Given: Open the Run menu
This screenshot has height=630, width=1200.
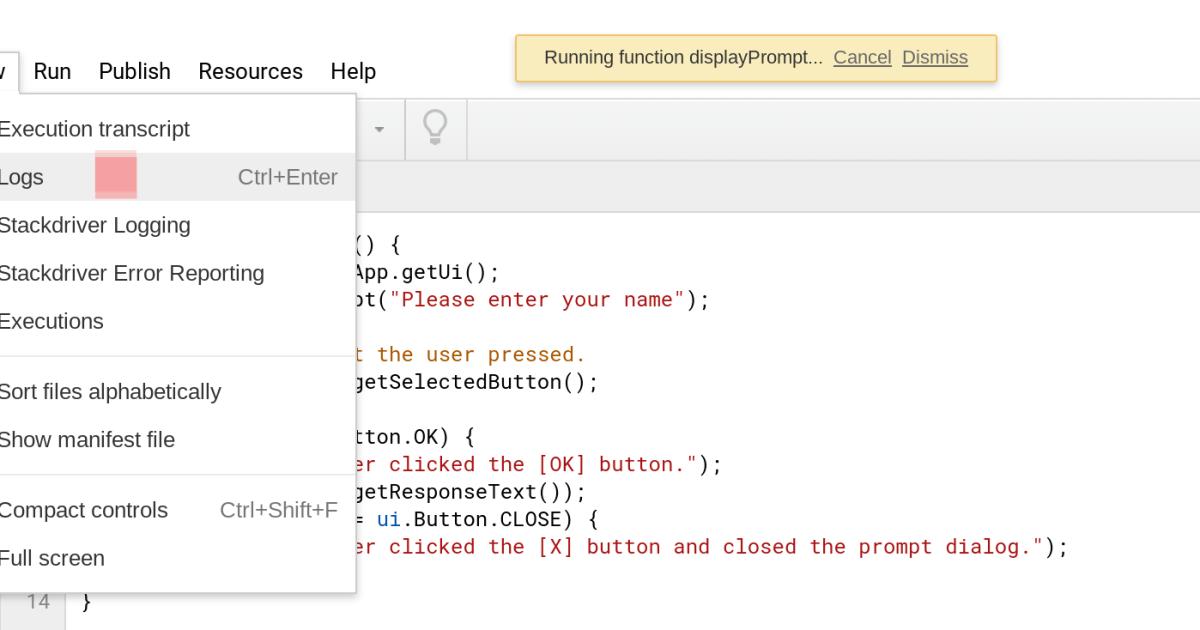Looking at the screenshot, I should pos(52,71).
